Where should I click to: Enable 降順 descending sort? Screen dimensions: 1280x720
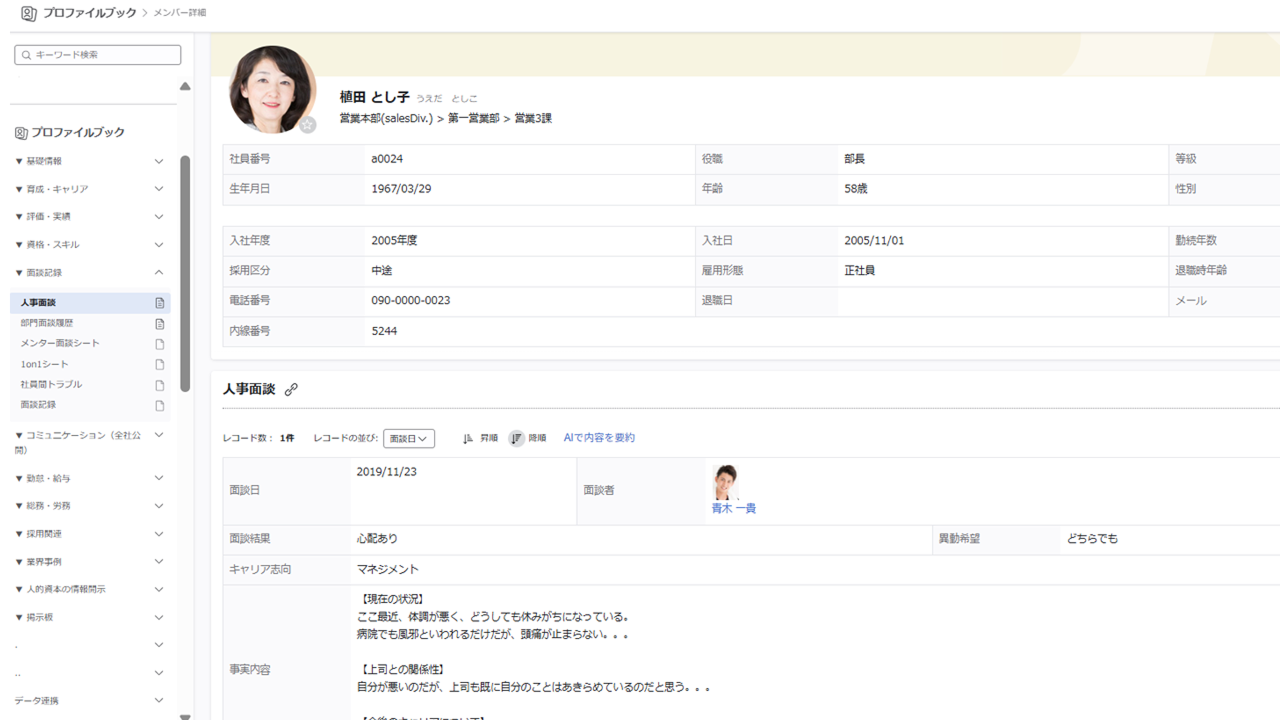click(x=529, y=438)
